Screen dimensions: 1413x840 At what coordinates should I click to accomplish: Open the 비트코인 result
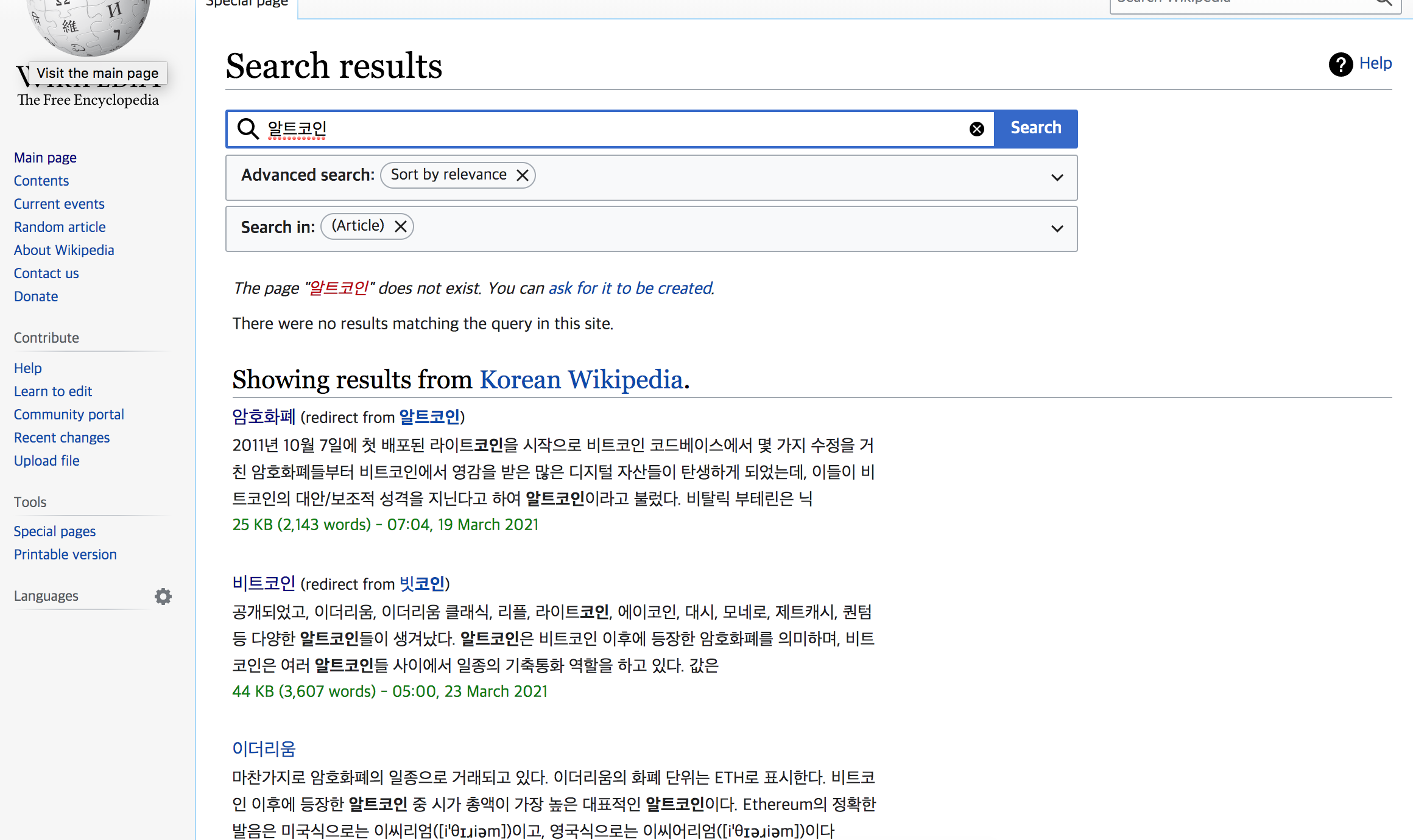(264, 584)
